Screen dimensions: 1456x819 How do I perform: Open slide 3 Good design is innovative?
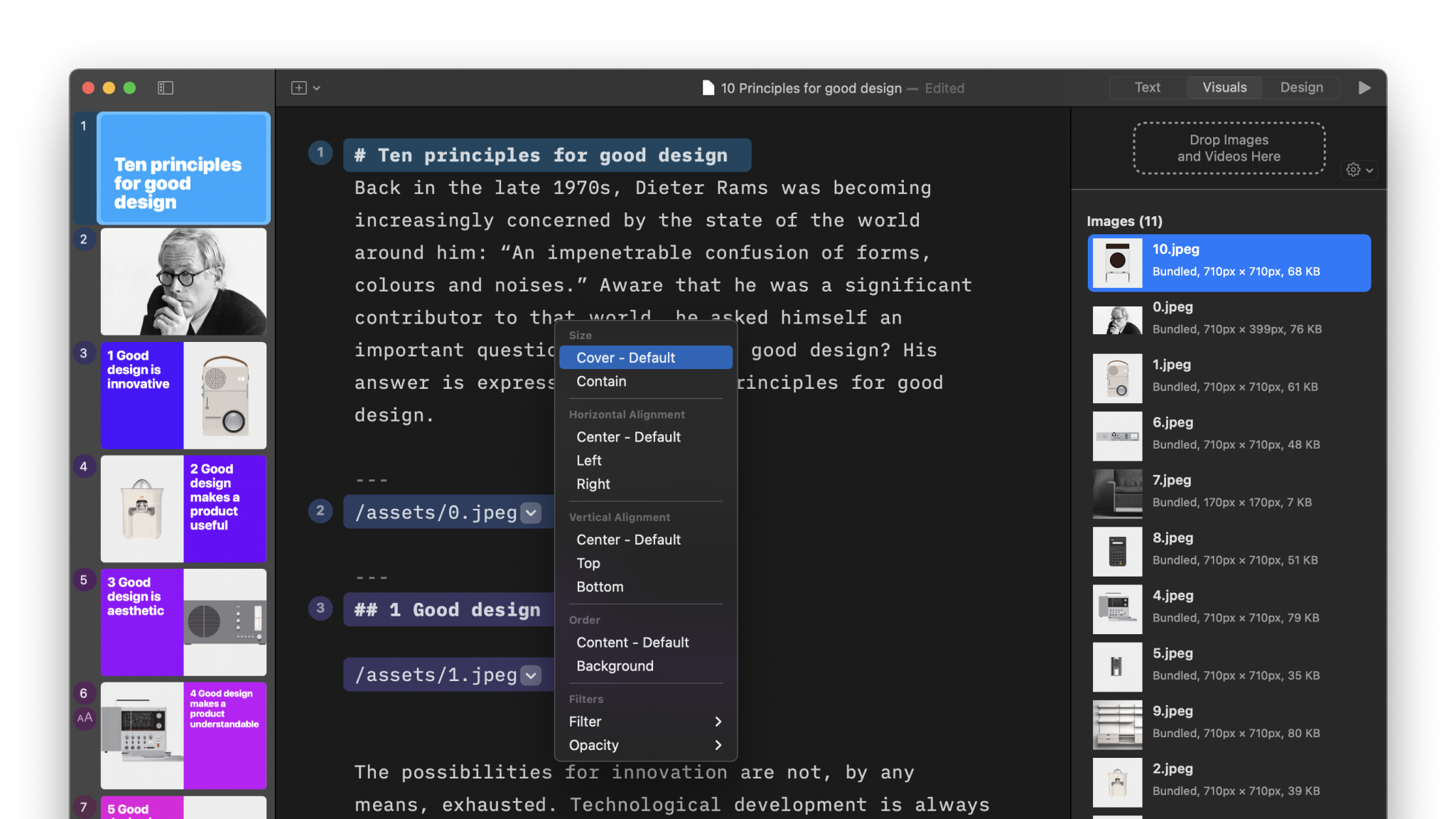pyautogui.click(x=183, y=395)
